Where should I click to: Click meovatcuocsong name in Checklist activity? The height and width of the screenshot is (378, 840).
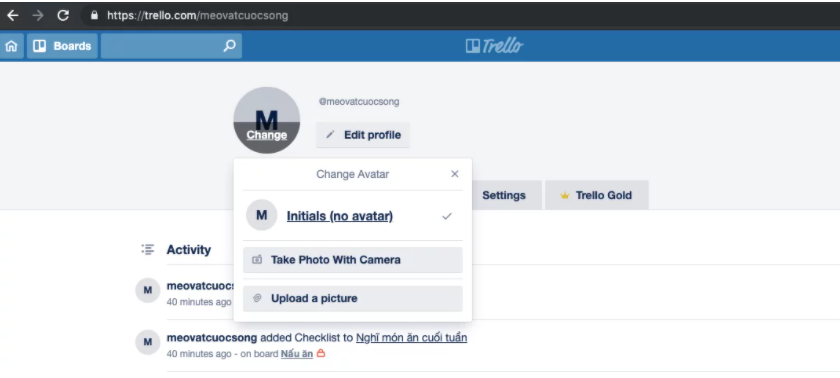(x=212, y=338)
